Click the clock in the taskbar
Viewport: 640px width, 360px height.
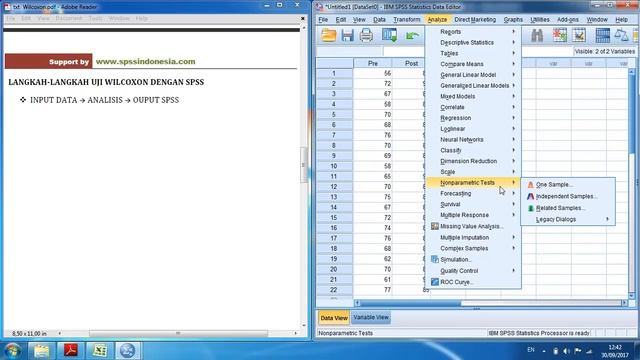tap(615, 351)
